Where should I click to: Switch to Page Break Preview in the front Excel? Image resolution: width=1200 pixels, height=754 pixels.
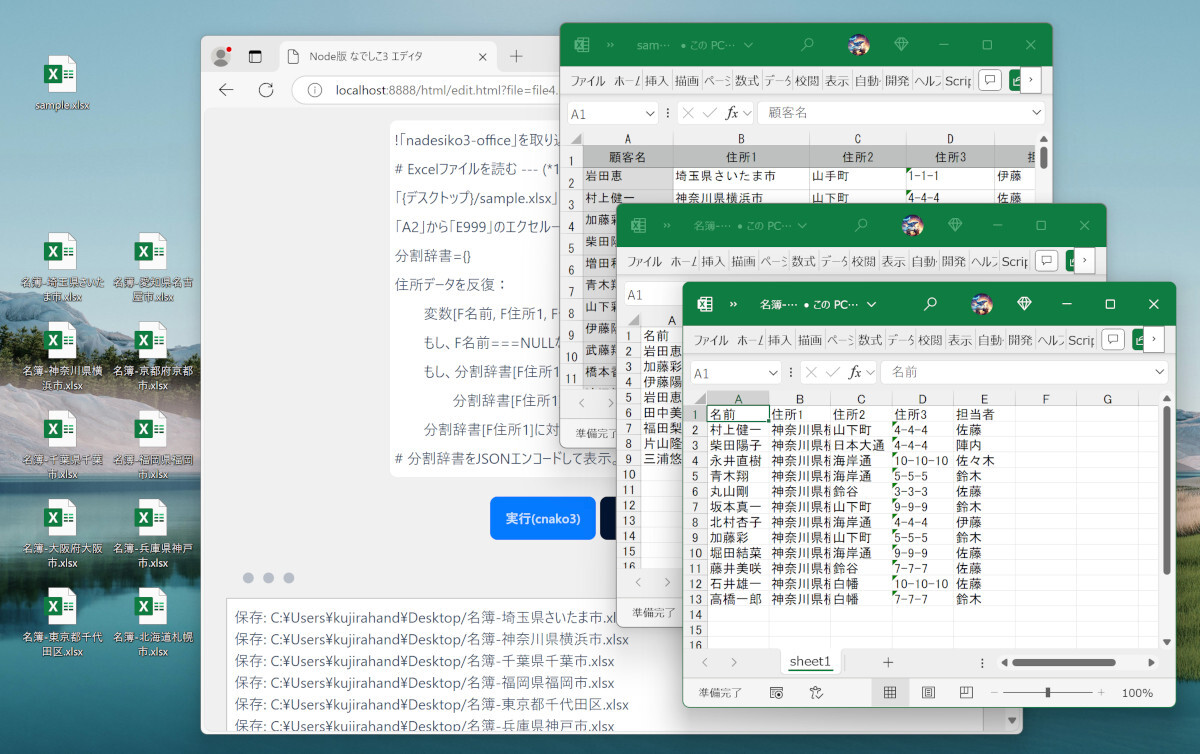coord(966,692)
